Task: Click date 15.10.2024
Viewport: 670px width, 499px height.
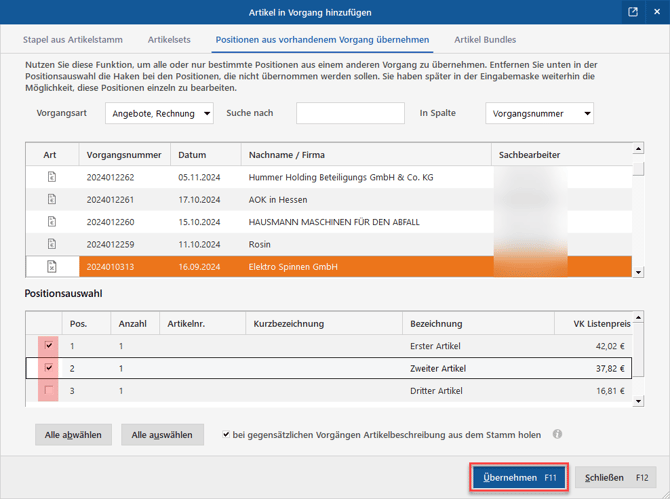Action: point(199,222)
